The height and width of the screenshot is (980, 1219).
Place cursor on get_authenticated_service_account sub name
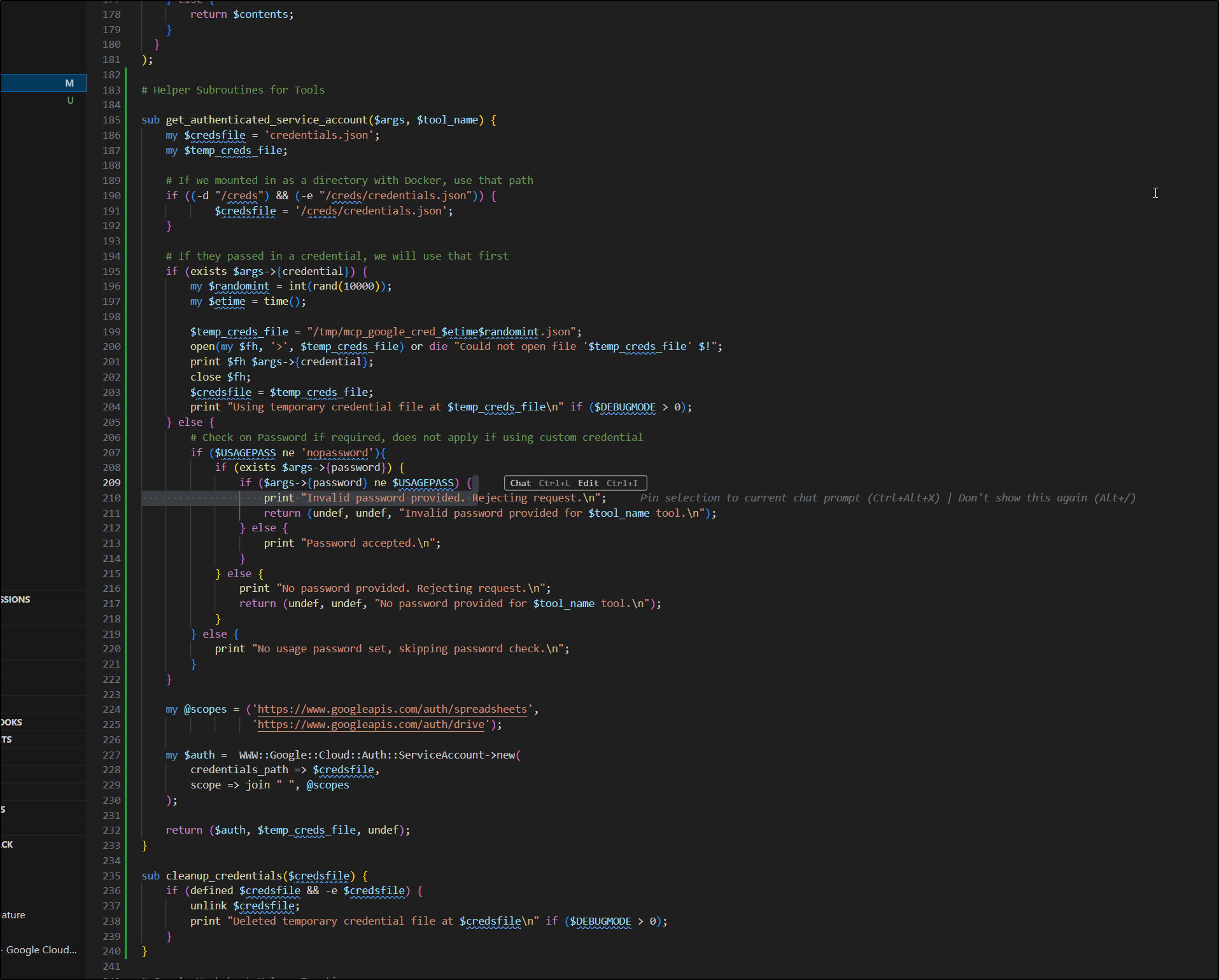pos(267,120)
